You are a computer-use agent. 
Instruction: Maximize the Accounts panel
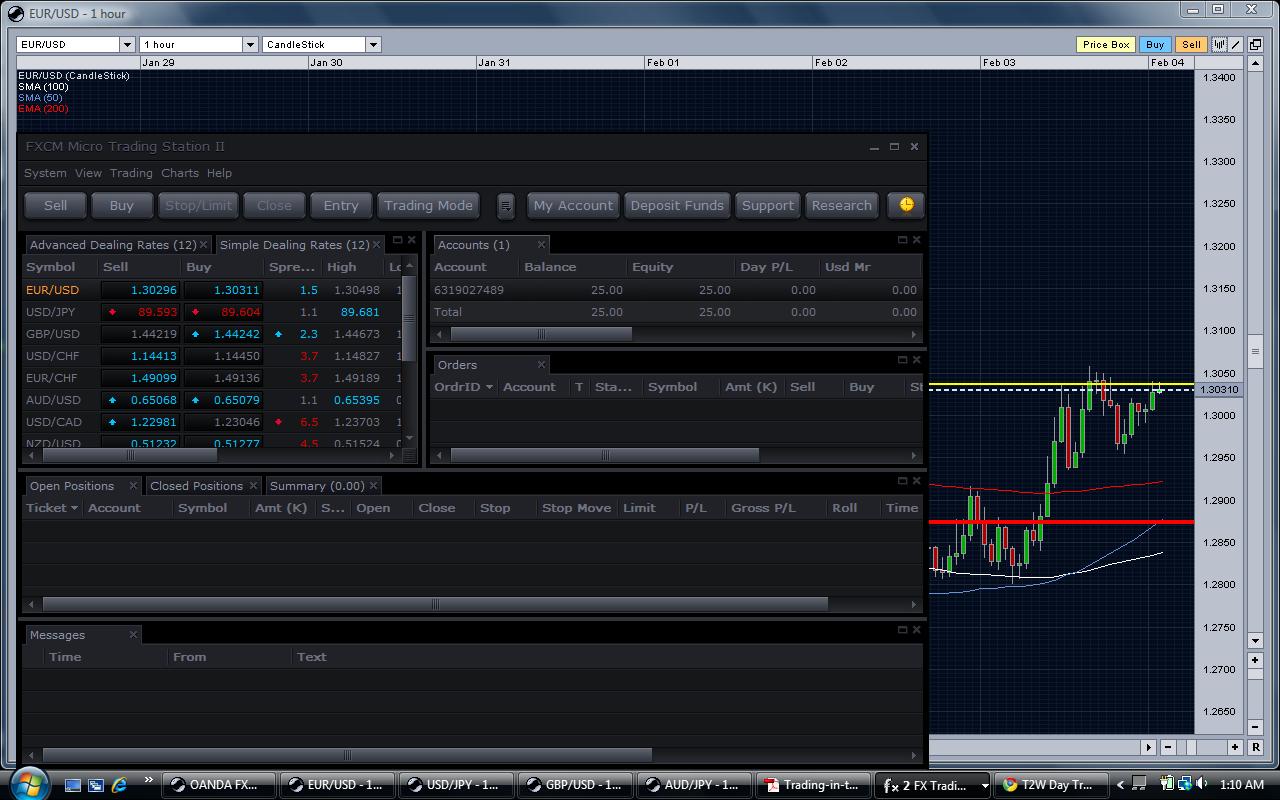point(902,240)
